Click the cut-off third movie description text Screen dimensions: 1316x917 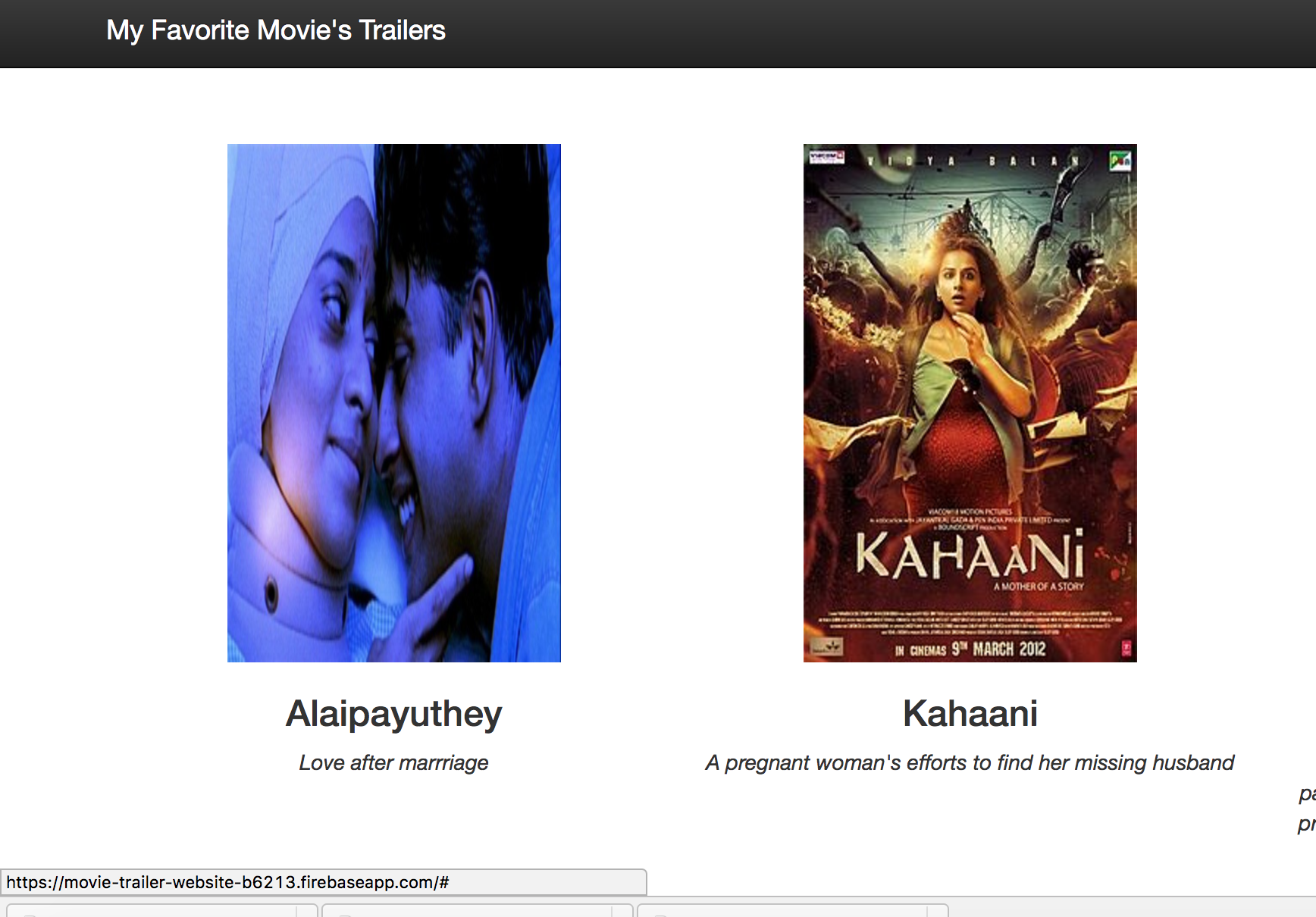coord(1307,809)
